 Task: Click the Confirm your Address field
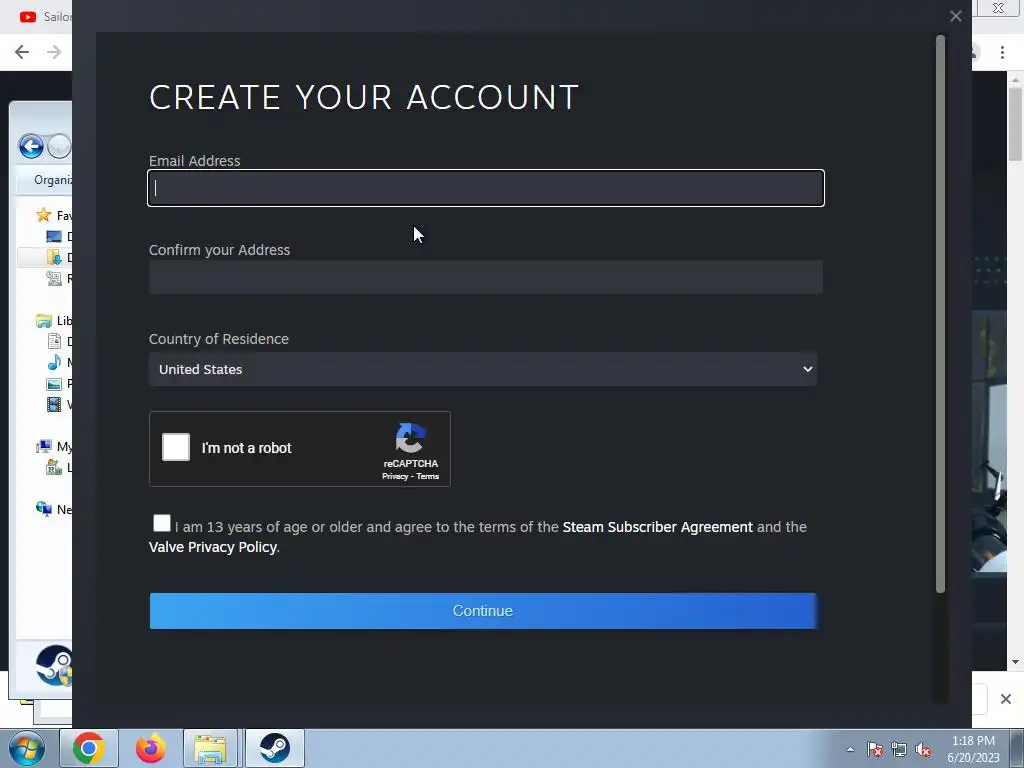click(x=486, y=277)
